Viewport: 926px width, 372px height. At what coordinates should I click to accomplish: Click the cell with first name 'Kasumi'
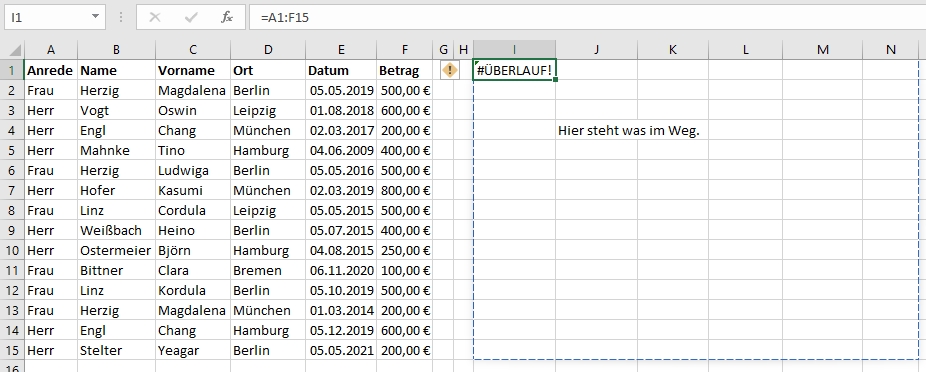tap(193, 190)
